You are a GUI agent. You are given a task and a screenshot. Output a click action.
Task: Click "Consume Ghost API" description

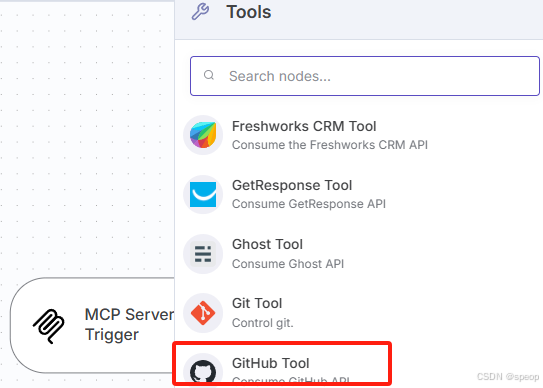[x=288, y=264]
